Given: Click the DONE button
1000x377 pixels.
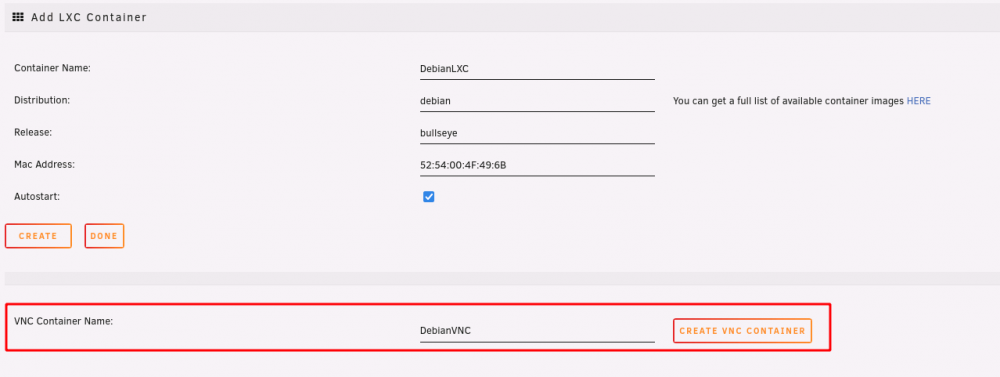Looking at the screenshot, I should [104, 236].
